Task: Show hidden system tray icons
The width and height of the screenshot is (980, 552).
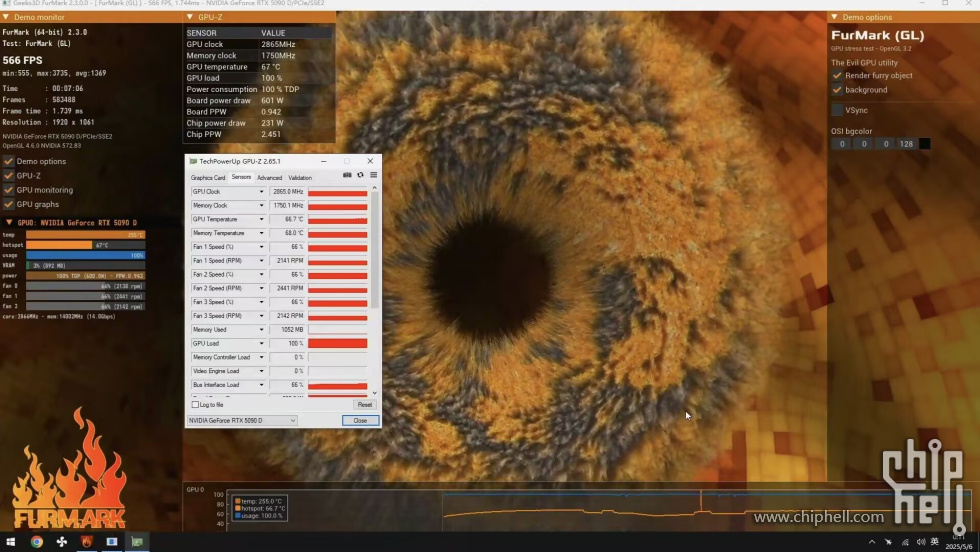Action: pyautogui.click(x=872, y=542)
